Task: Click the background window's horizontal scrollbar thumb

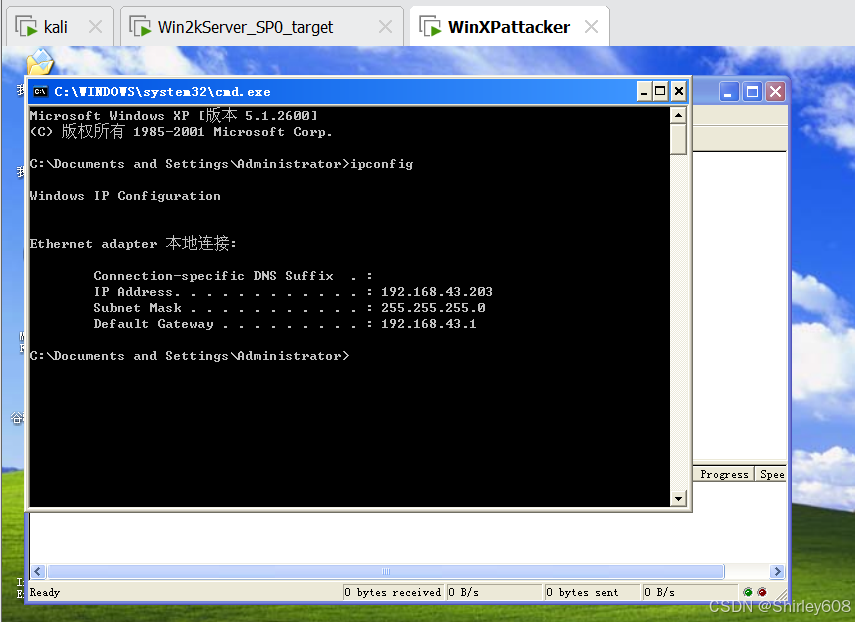Action: coord(386,571)
